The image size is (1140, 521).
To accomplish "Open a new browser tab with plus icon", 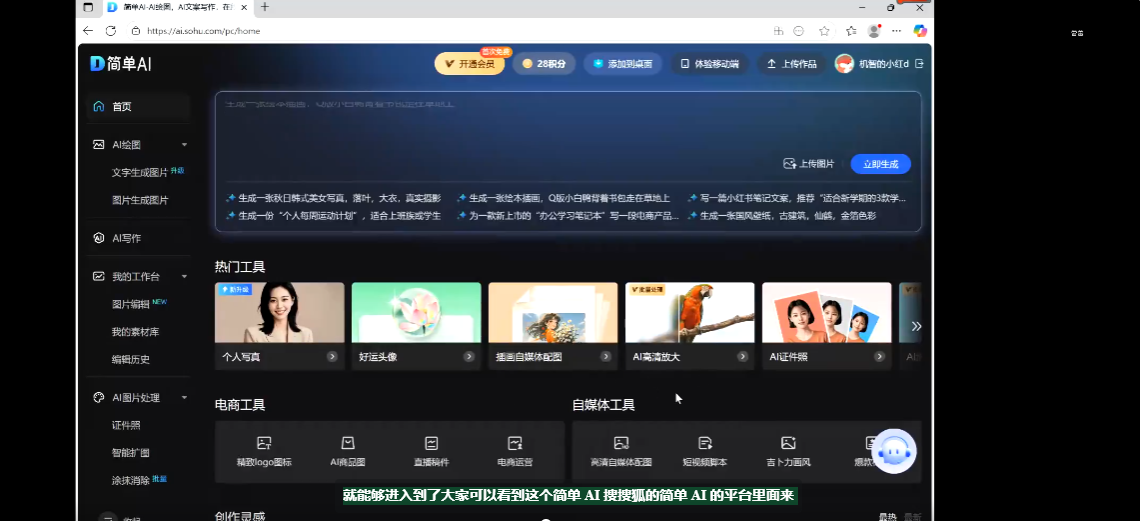I will click(x=265, y=7).
